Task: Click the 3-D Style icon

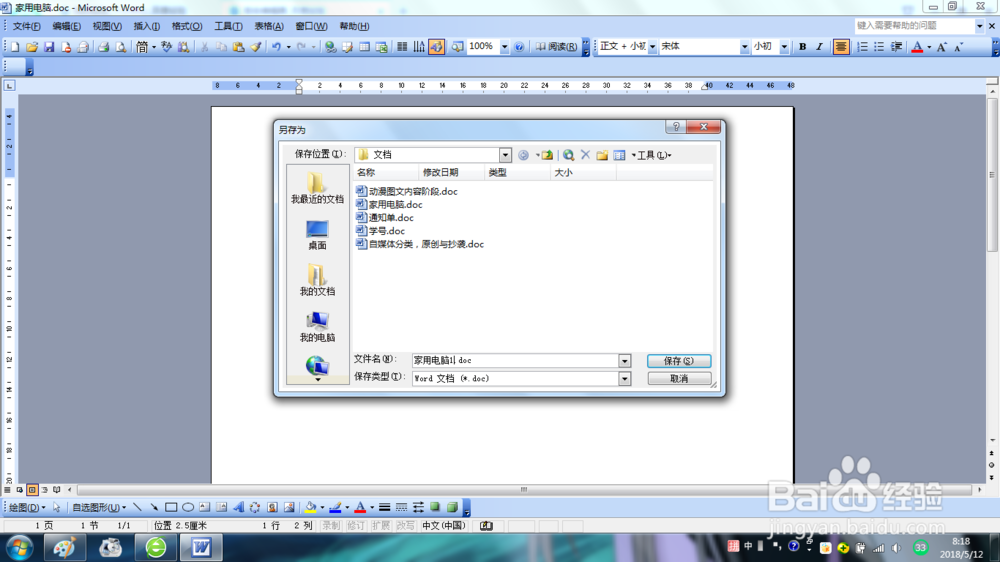Action: (452, 508)
